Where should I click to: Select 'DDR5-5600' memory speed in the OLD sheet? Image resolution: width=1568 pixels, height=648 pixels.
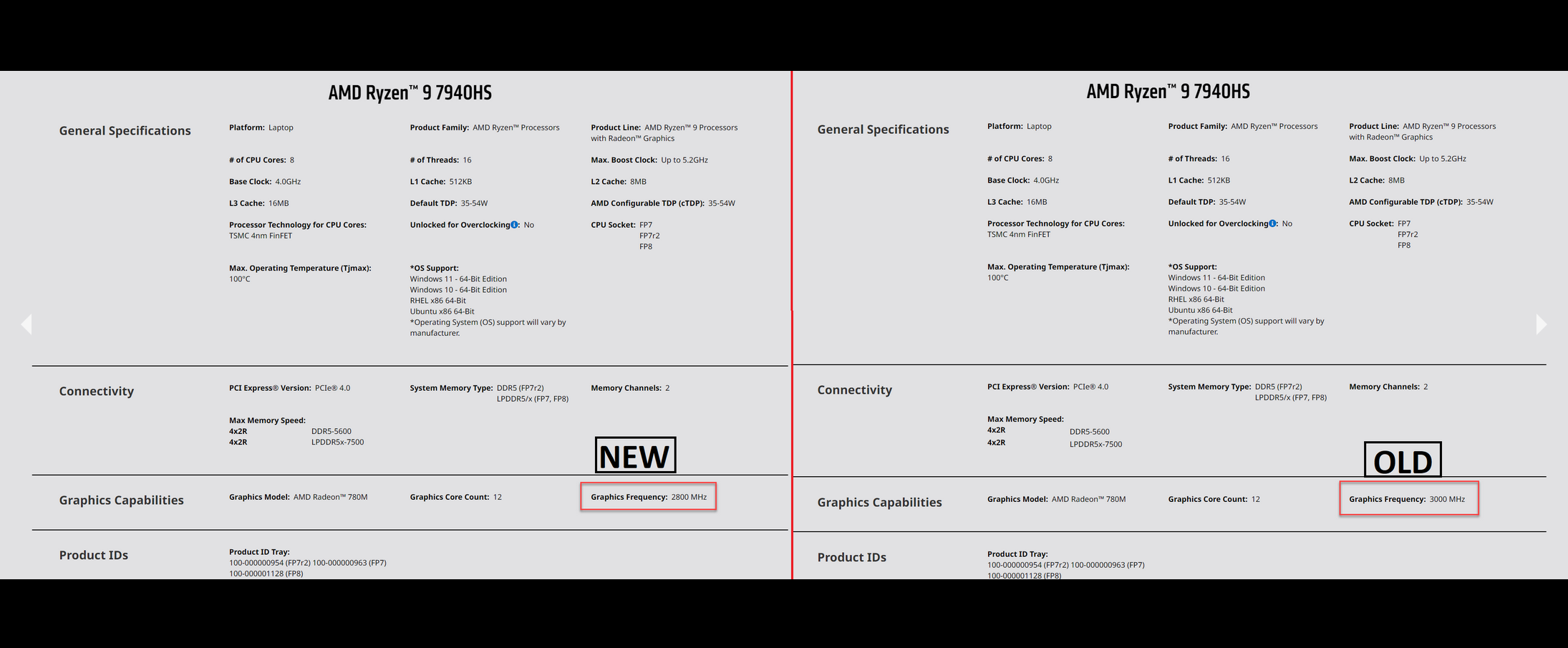coord(1090,431)
